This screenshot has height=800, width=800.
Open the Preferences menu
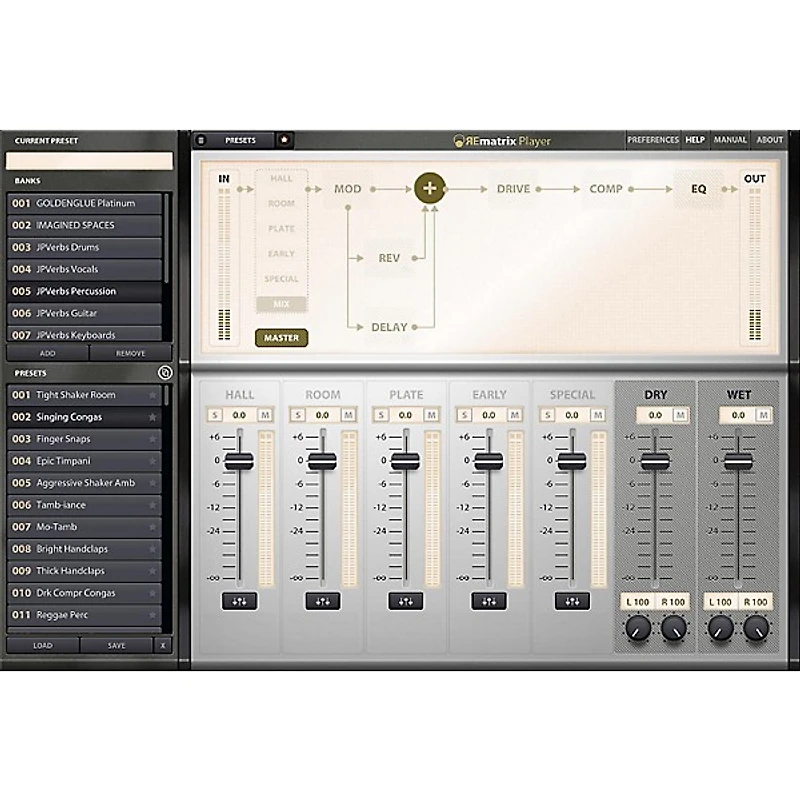(652, 140)
